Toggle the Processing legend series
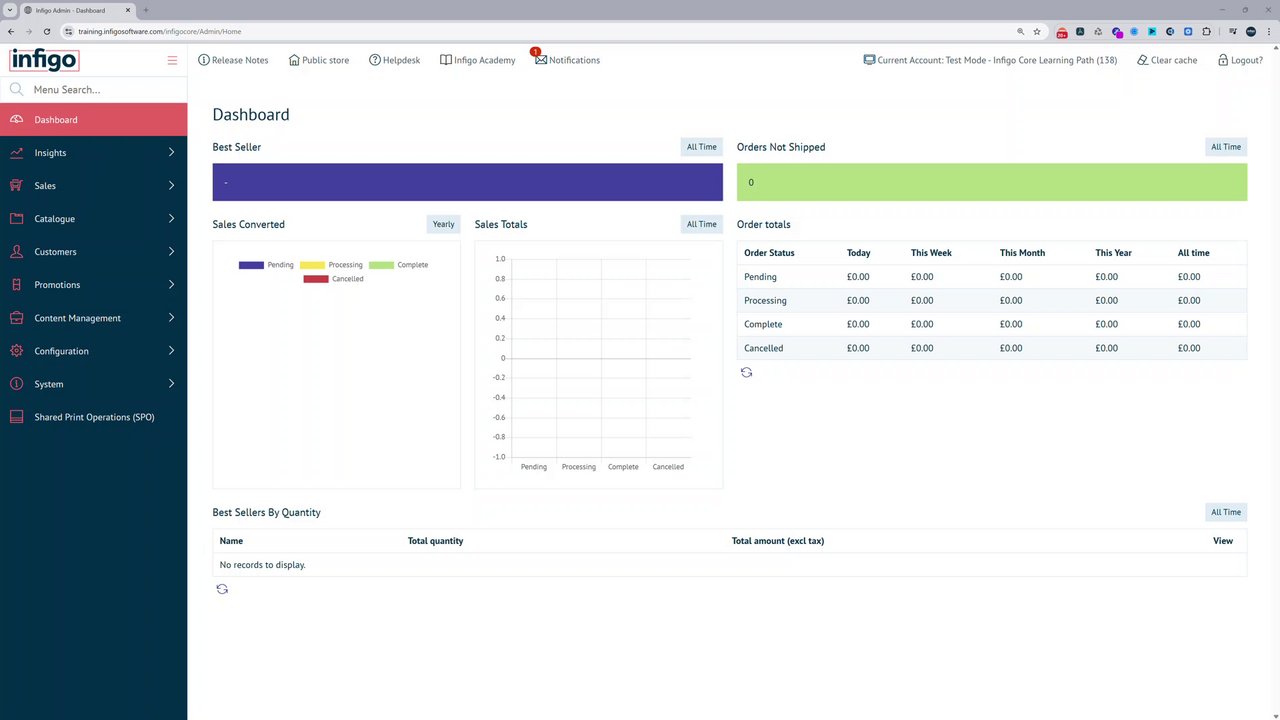 tap(331, 265)
